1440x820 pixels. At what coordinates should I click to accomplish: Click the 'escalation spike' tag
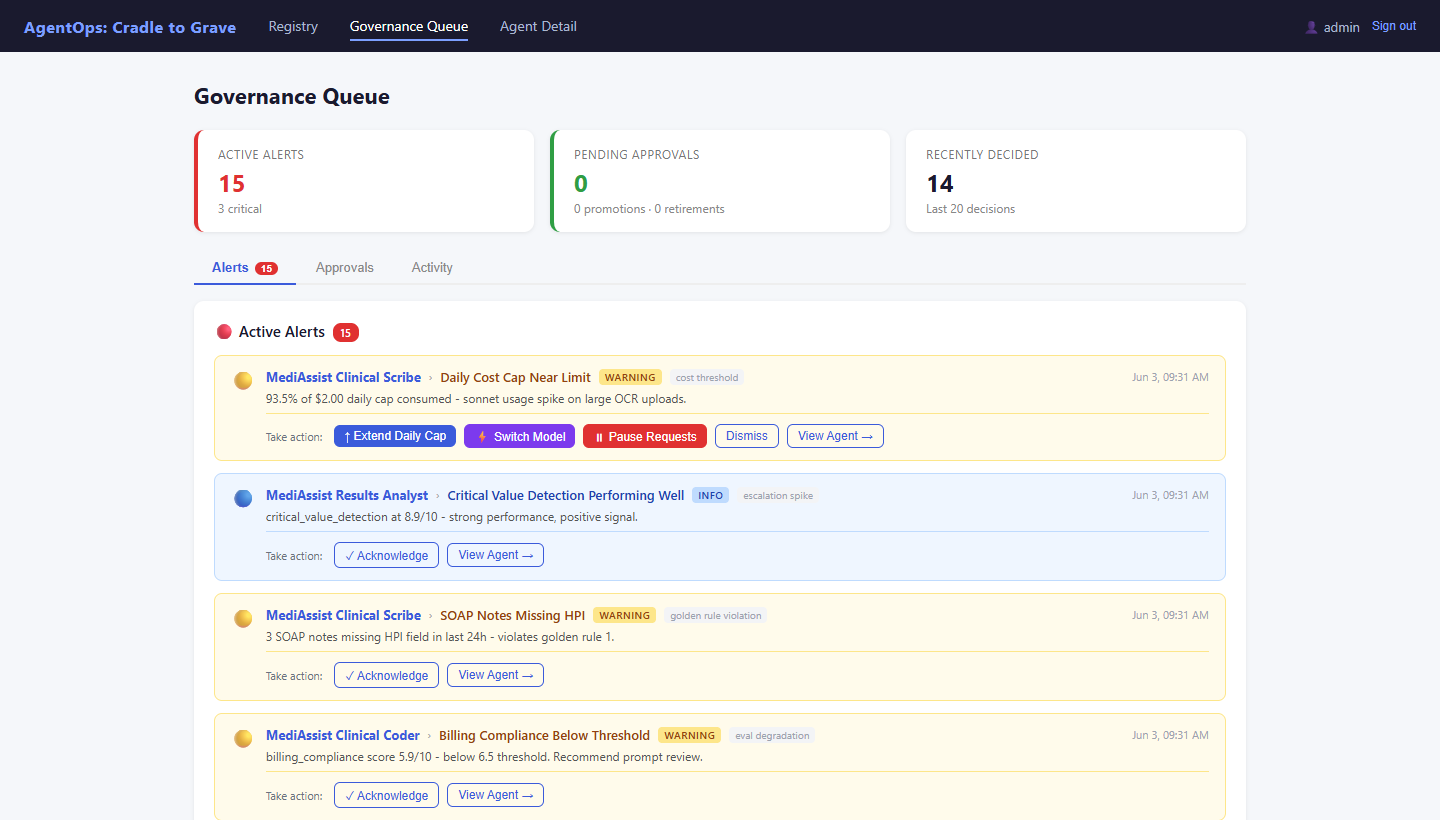(x=778, y=496)
